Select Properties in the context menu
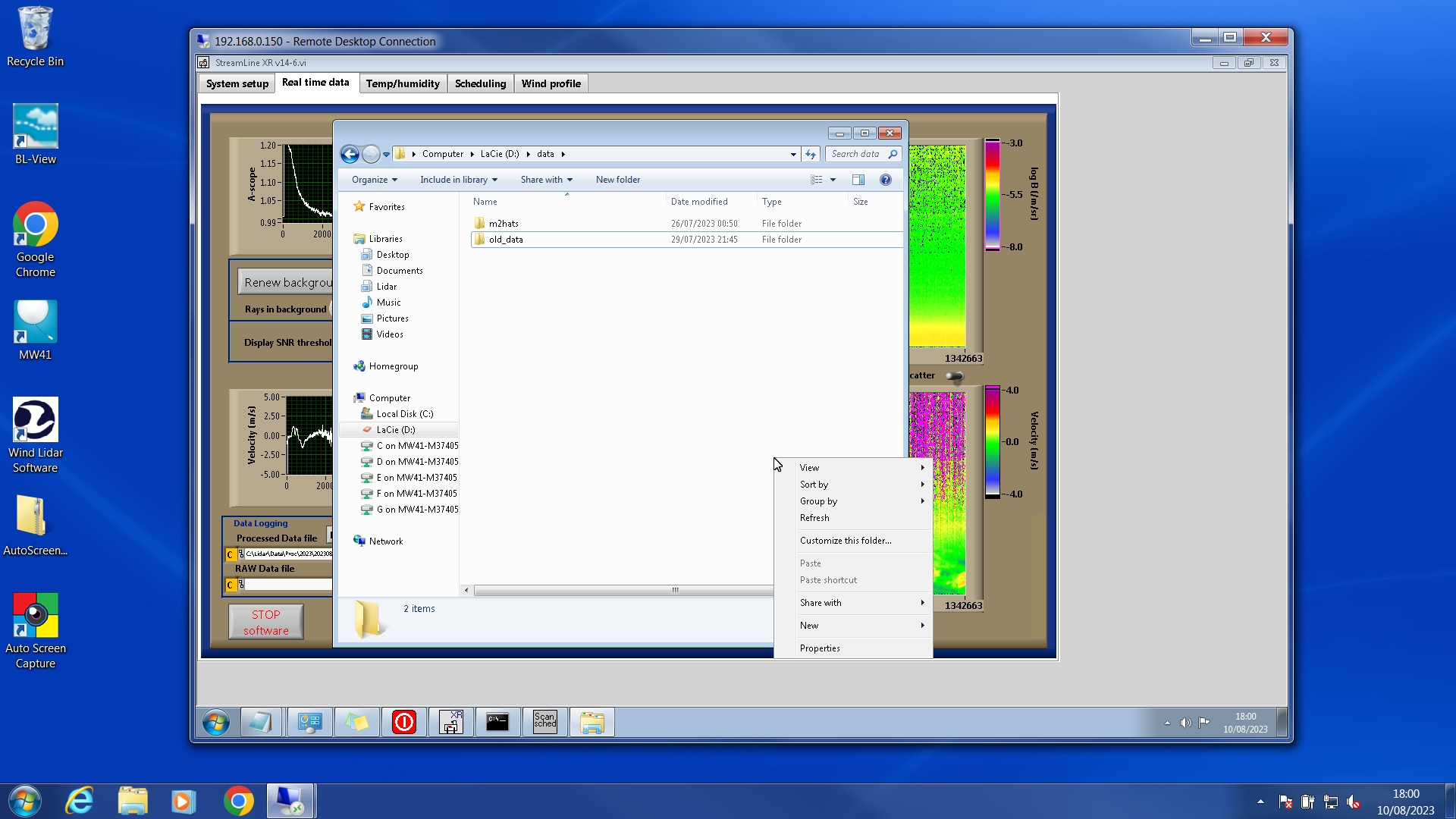This screenshot has height=819, width=1456. (x=820, y=648)
